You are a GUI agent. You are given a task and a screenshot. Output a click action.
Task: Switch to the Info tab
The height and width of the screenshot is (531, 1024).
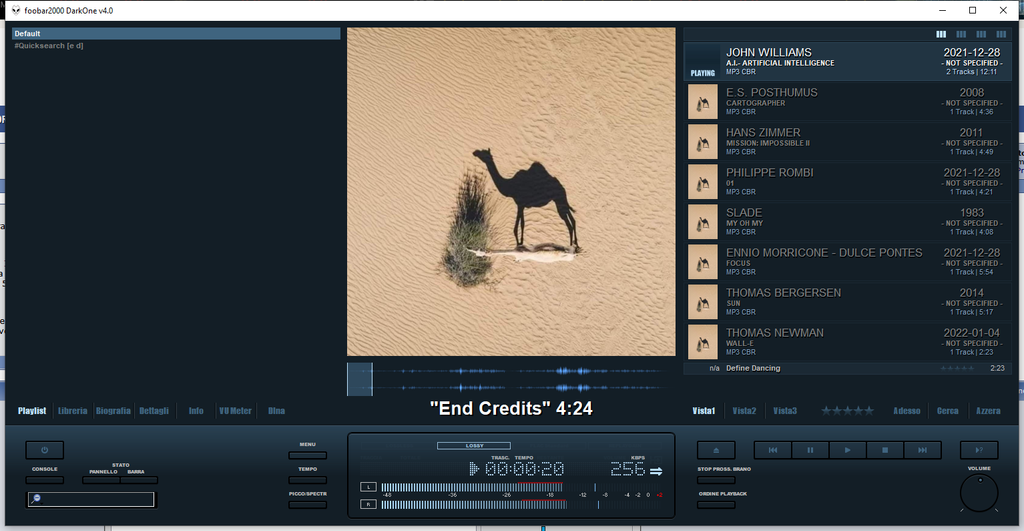point(196,411)
